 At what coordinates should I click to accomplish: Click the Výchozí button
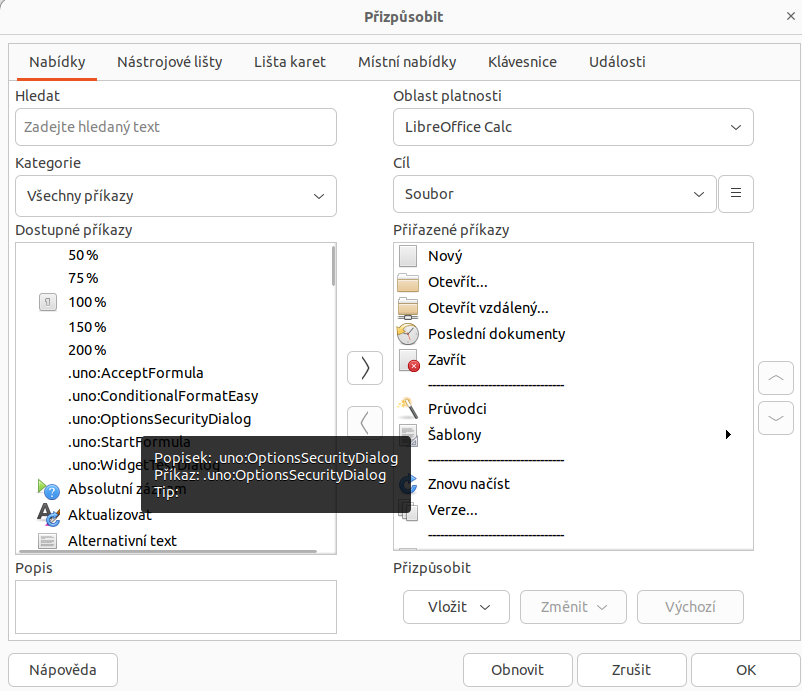click(690, 607)
